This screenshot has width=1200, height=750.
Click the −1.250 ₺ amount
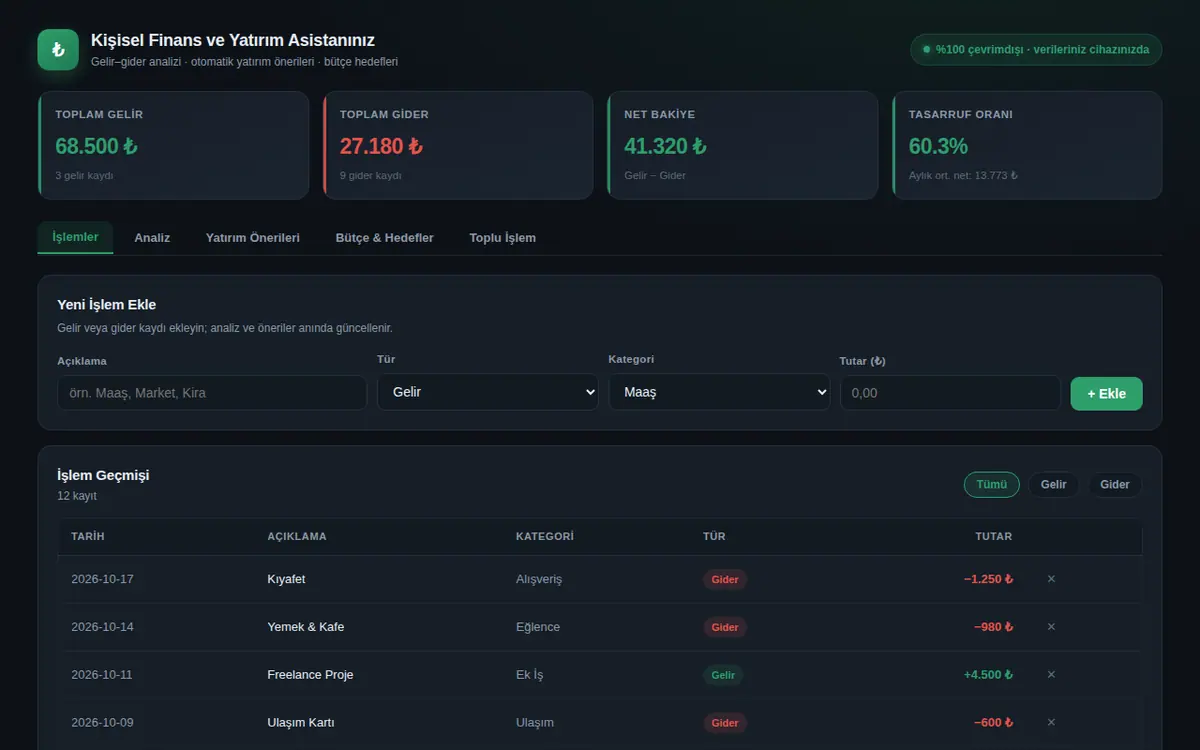988,579
